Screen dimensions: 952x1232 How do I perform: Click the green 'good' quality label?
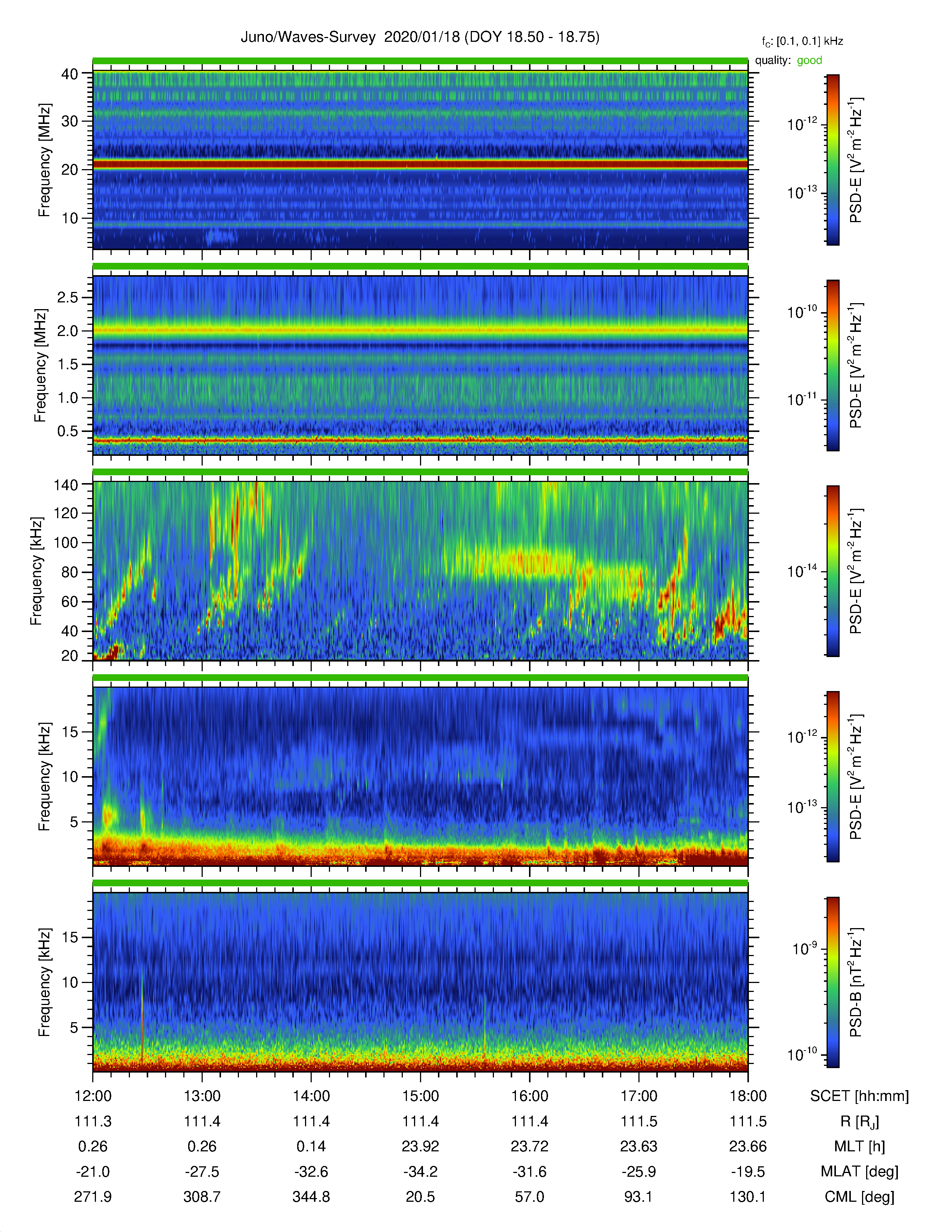[809, 60]
